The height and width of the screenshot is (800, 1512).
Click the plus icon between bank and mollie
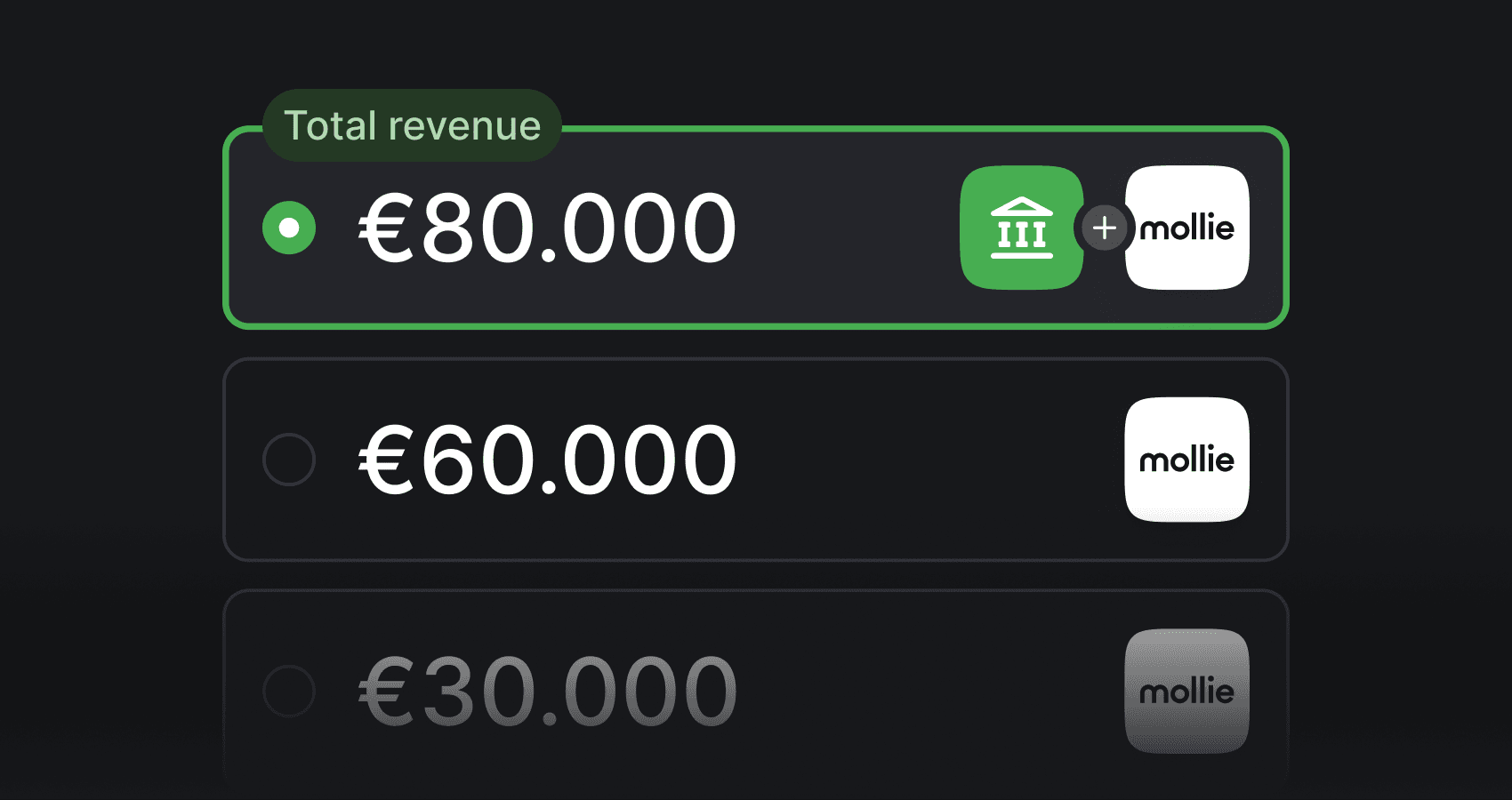click(x=1105, y=228)
